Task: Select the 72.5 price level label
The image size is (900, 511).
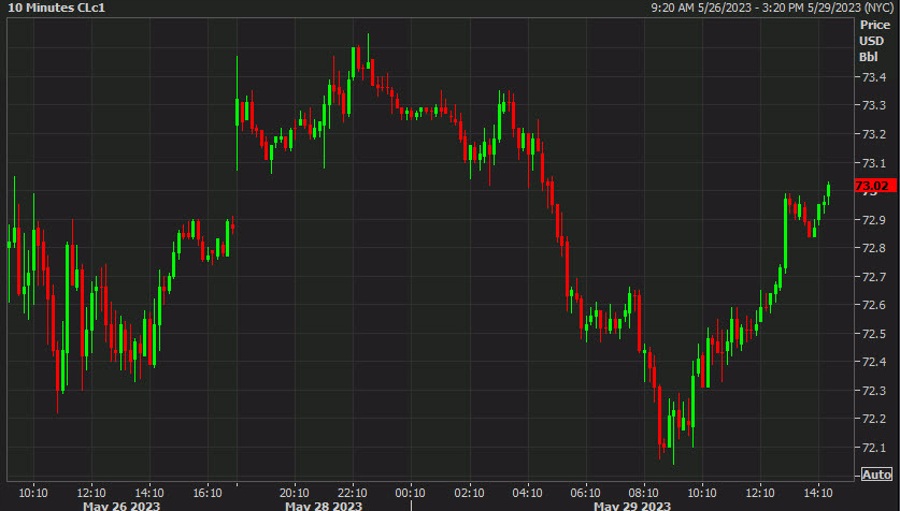Action: pos(874,333)
